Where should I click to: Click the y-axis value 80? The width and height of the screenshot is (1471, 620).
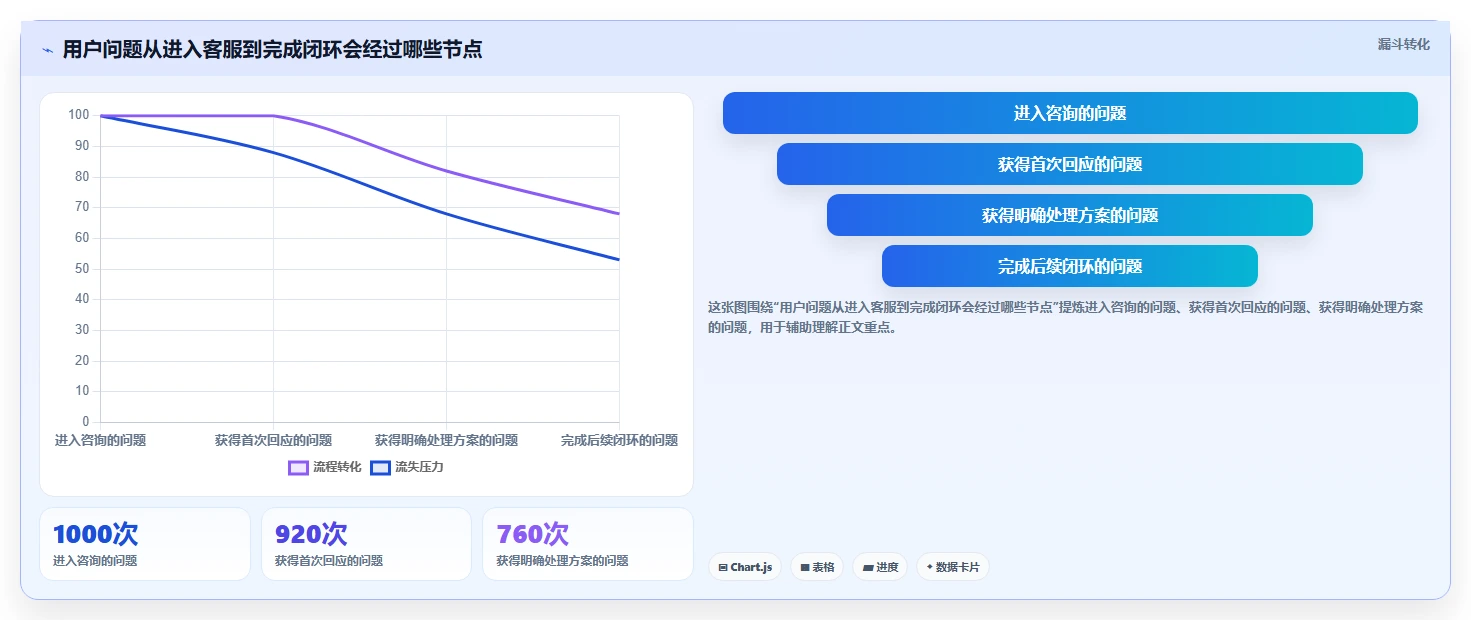pyautogui.click(x=82, y=177)
